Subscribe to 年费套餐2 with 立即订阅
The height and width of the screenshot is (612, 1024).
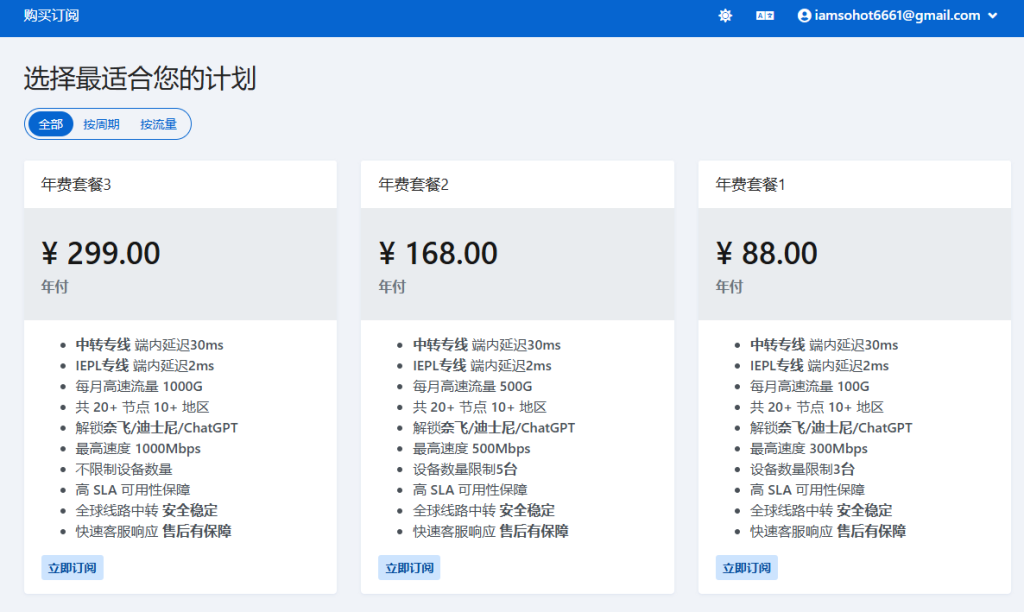pos(409,568)
